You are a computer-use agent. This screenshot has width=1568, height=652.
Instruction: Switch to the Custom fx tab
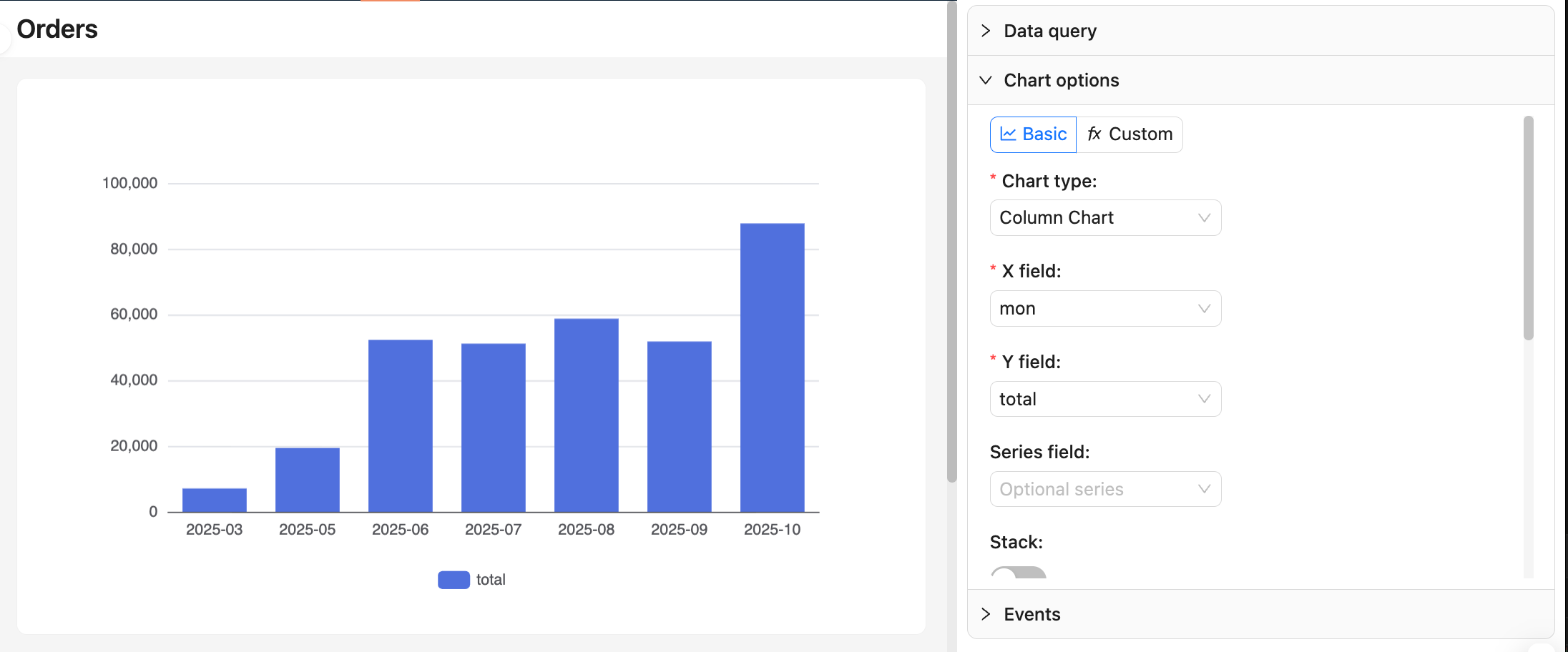coord(1130,134)
